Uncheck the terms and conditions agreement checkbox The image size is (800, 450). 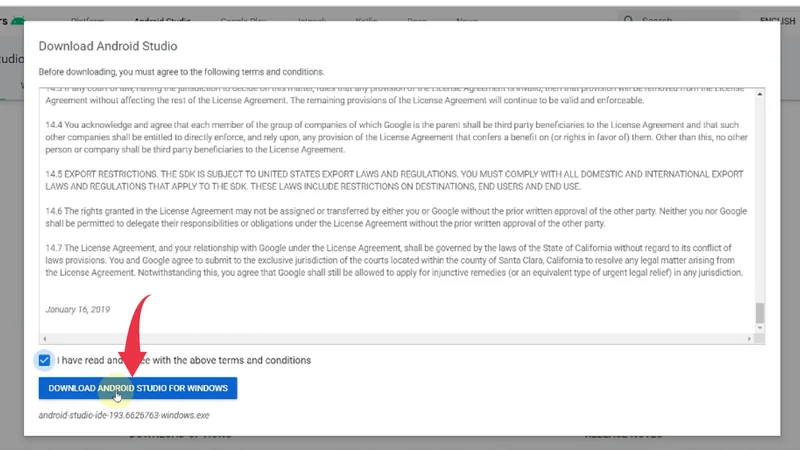[44, 360]
